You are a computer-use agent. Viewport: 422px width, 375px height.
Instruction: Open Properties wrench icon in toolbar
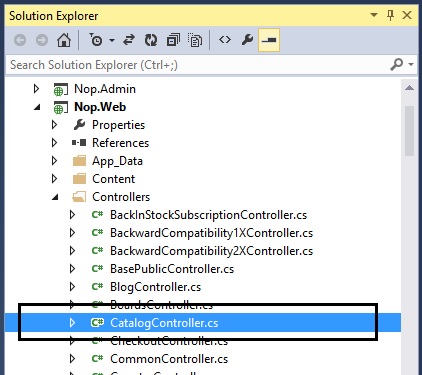pos(247,40)
